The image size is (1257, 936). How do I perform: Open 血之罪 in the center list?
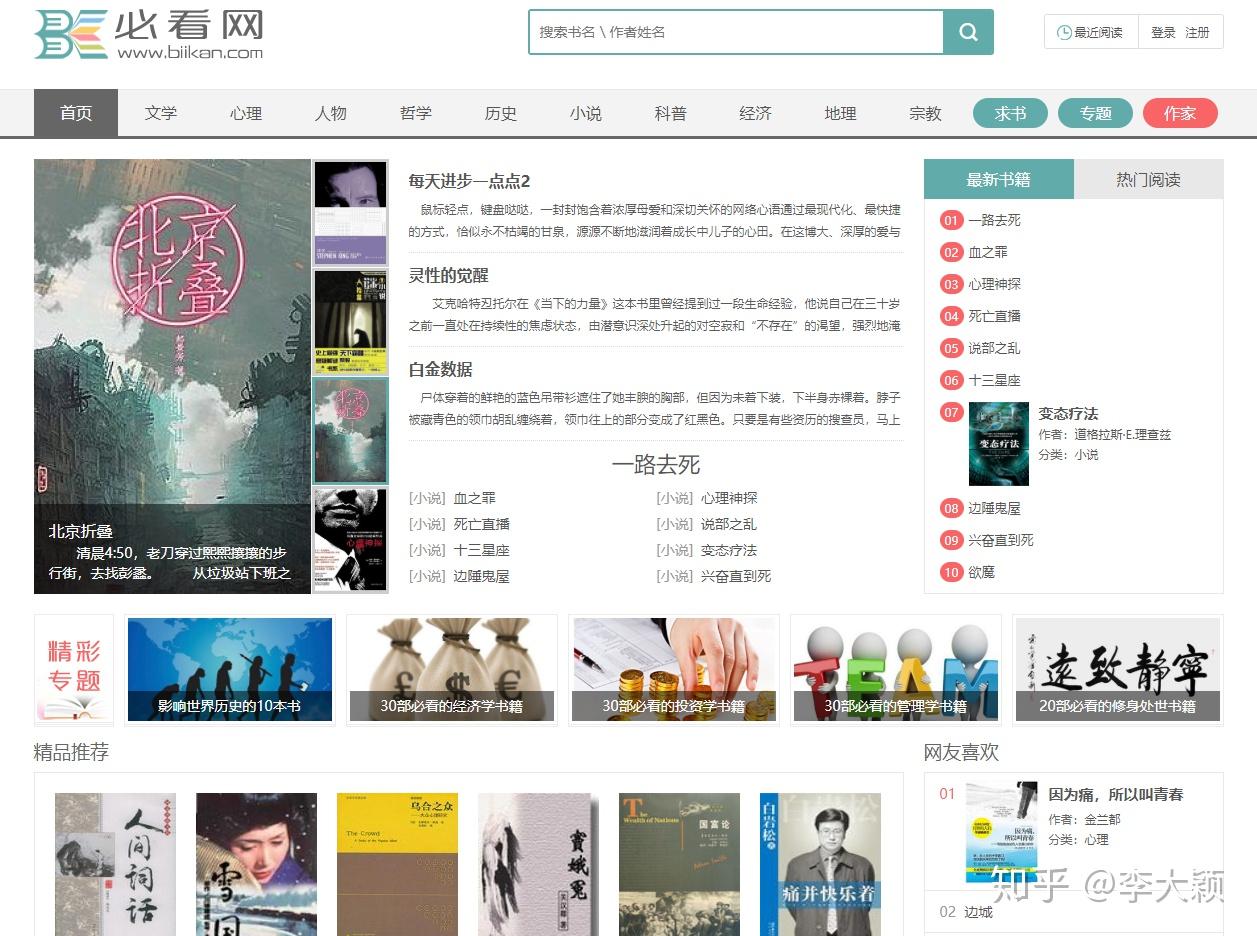[x=474, y=498]
